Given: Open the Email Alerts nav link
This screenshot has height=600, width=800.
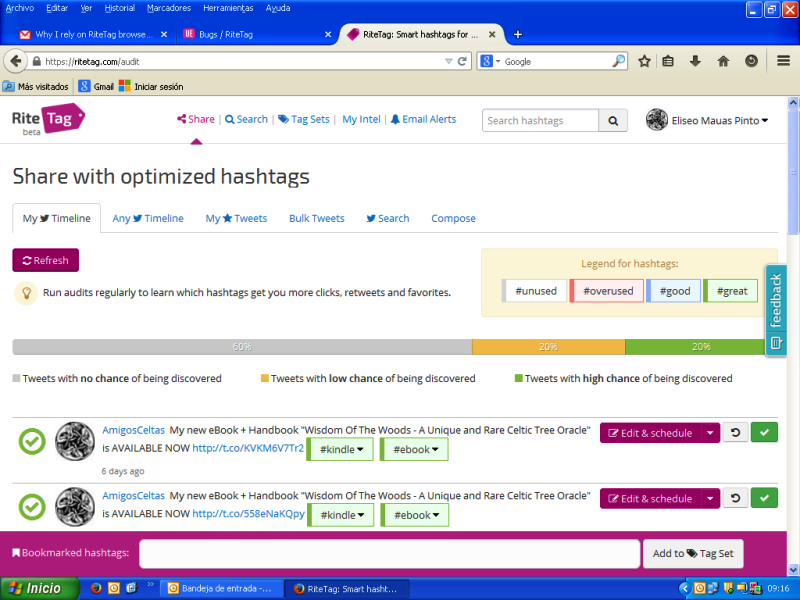Looking at the screenshot, I should point(423,119).
